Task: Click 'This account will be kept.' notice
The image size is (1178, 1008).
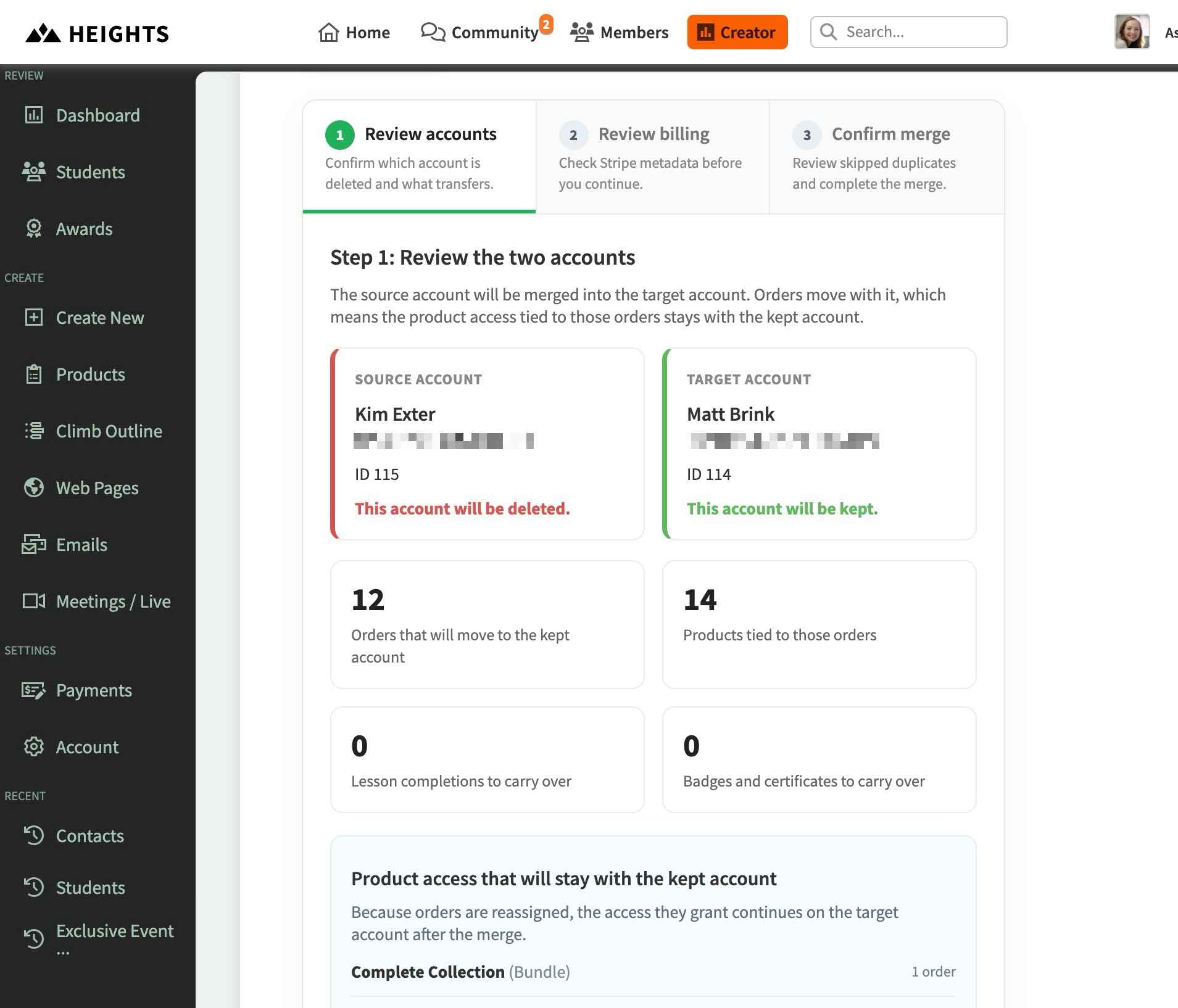Action: pyautogui.click(x=782, y=509)
